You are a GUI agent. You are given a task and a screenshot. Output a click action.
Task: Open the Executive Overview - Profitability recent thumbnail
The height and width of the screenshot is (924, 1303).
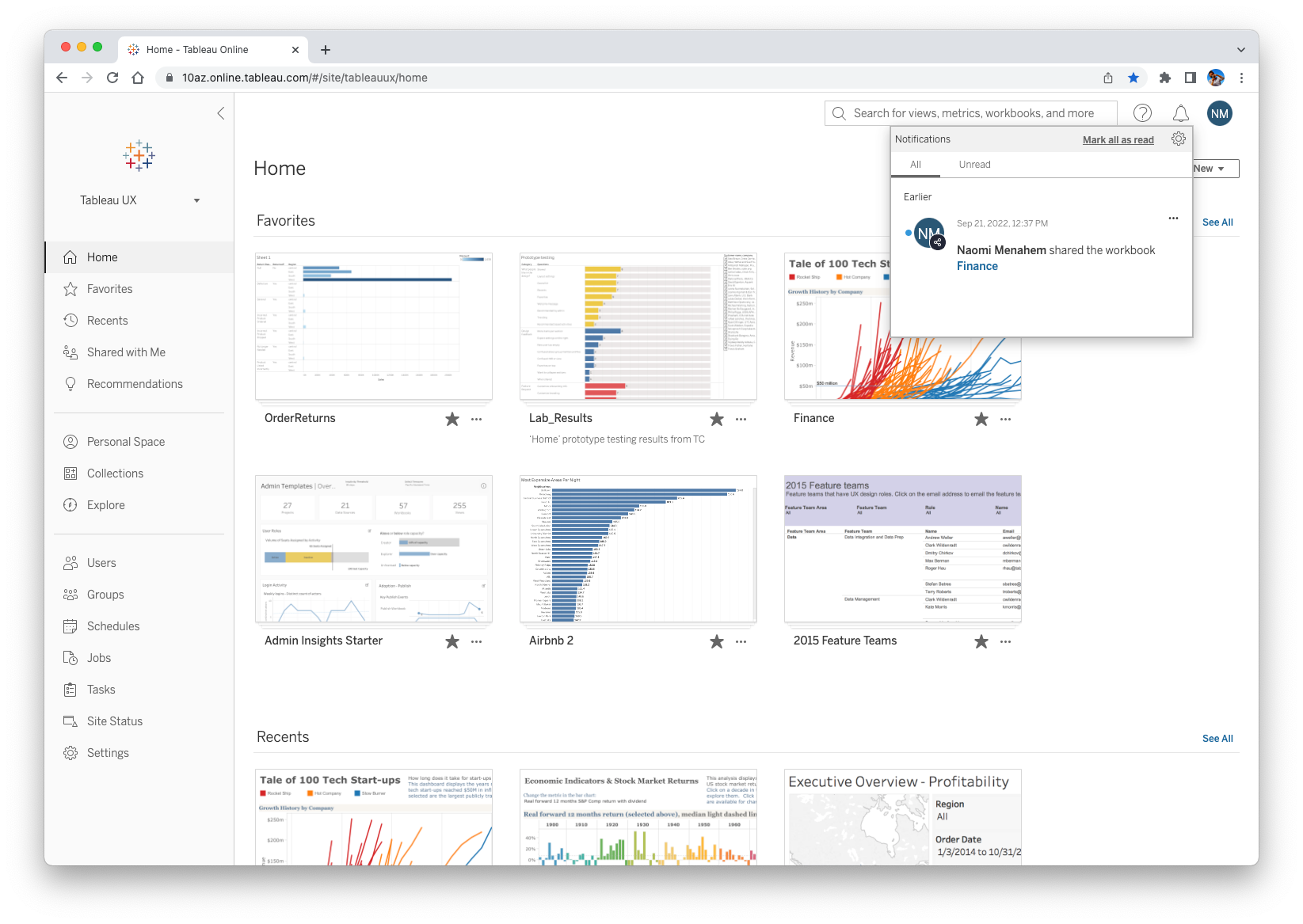click(x=903, y=817)
